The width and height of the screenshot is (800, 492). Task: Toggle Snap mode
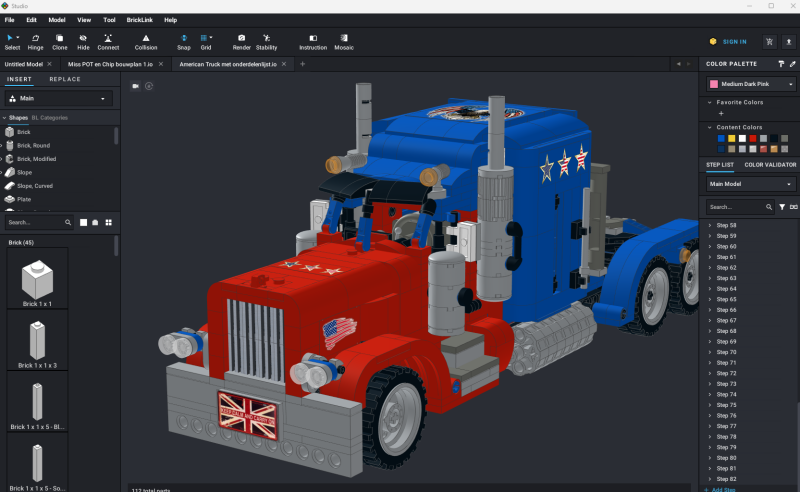(x=184, y=41)
